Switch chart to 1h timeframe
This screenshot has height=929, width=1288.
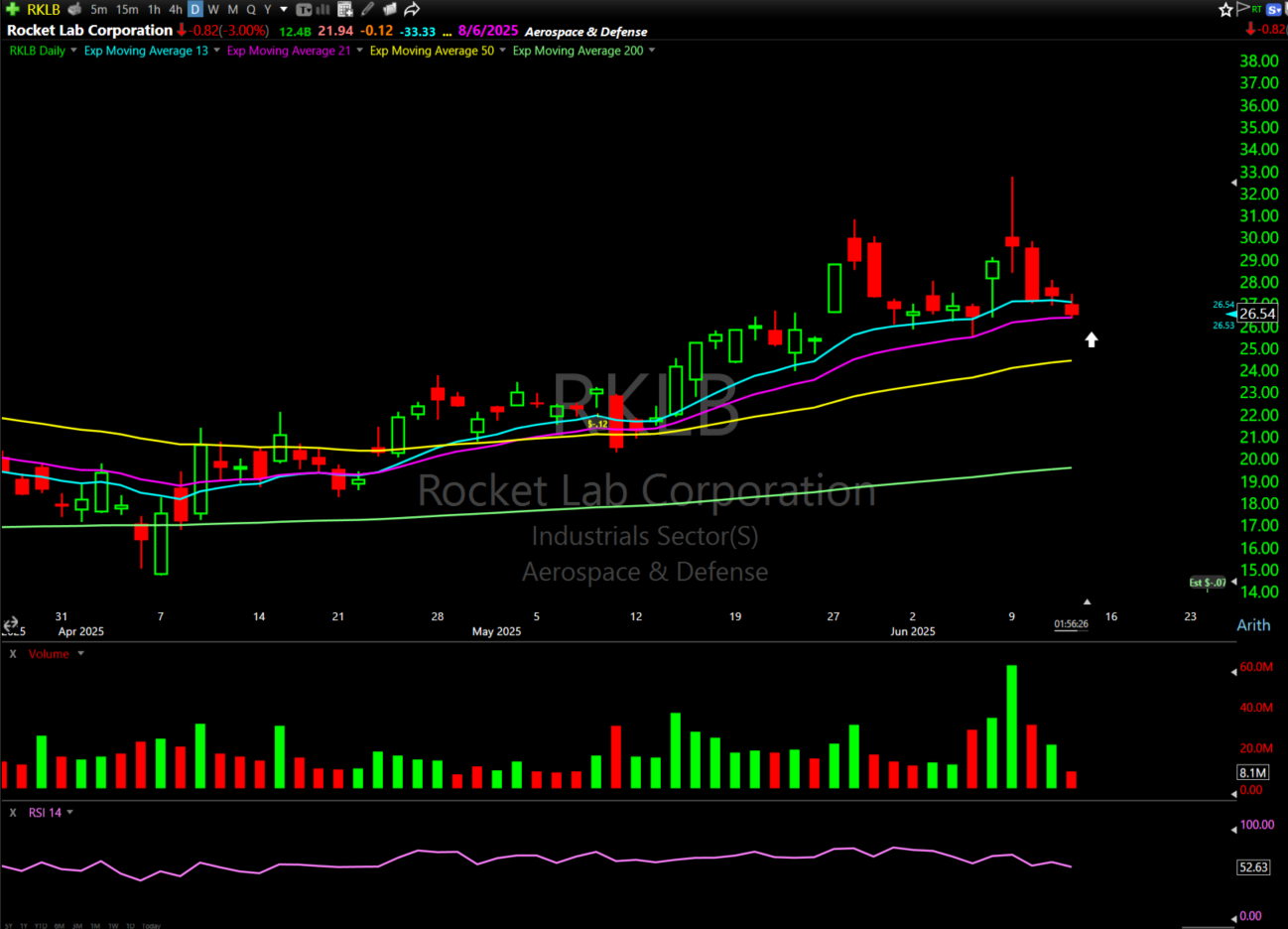[154, 9]
